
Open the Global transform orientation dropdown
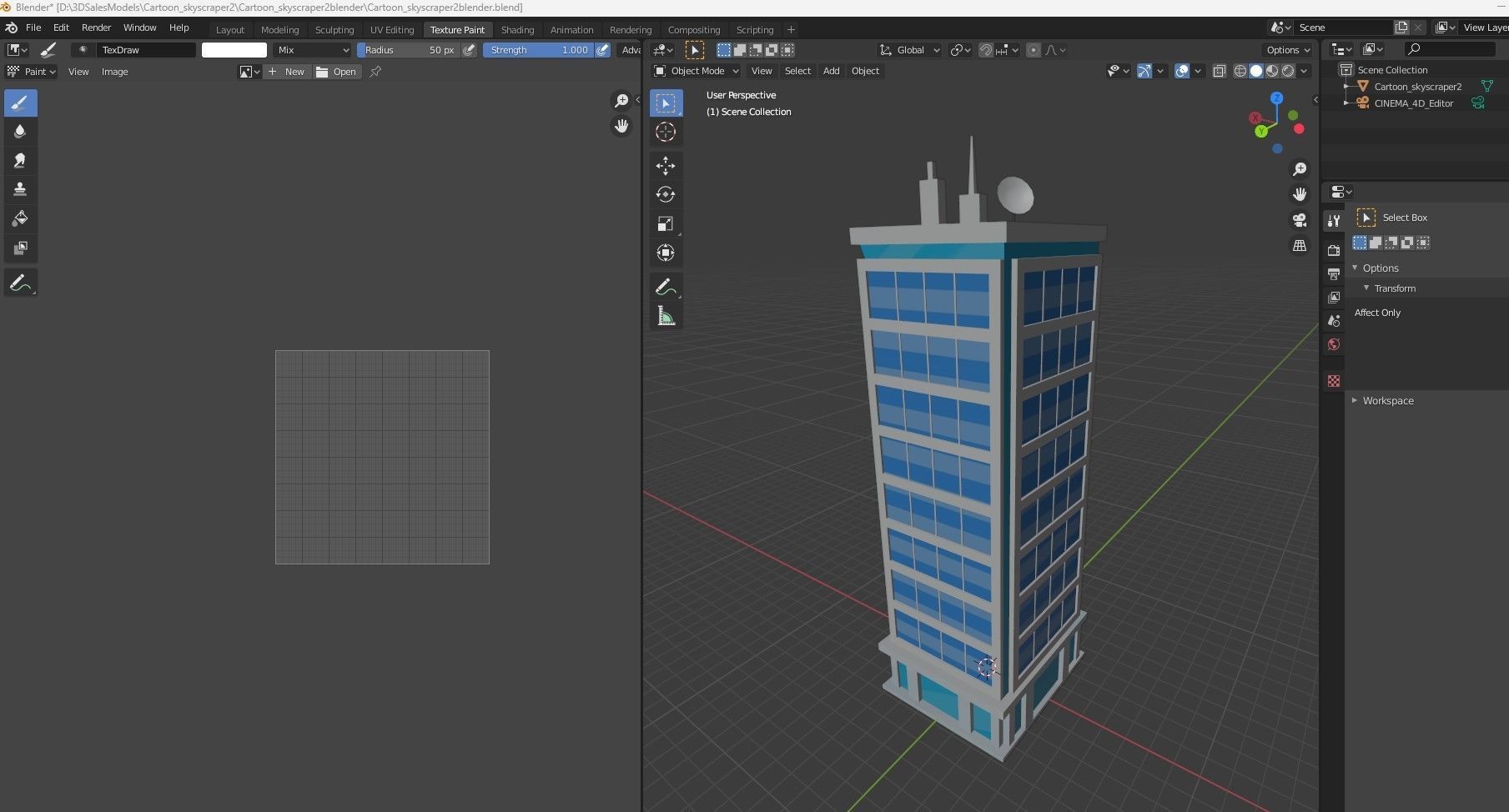909,50
